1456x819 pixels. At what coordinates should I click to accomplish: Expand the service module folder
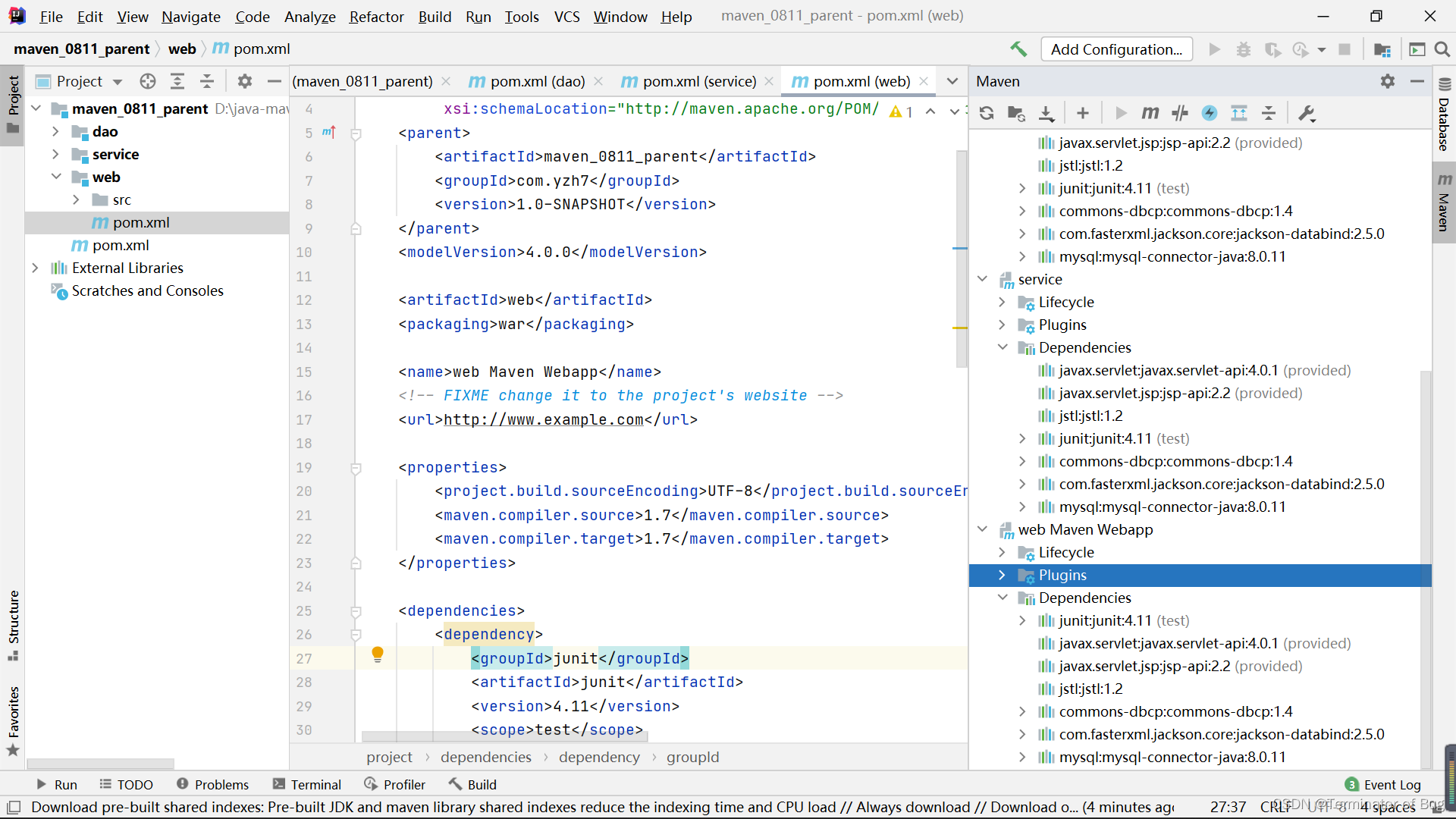point(55,154)
